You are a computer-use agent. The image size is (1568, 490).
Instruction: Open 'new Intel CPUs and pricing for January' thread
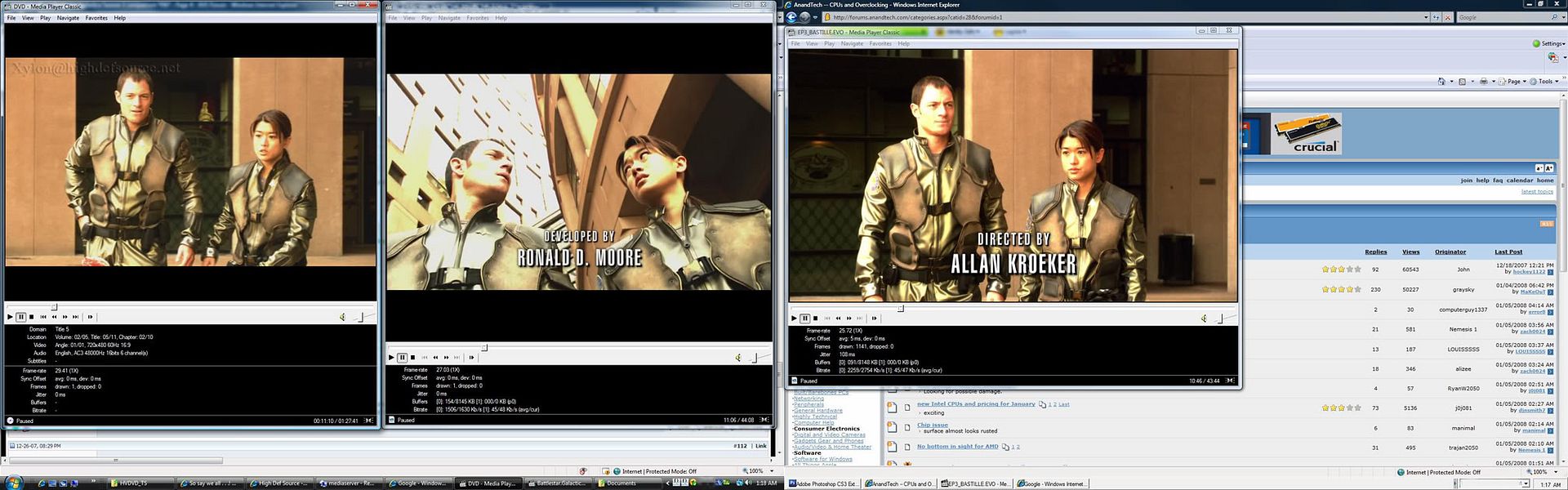(x=976, y=404)
